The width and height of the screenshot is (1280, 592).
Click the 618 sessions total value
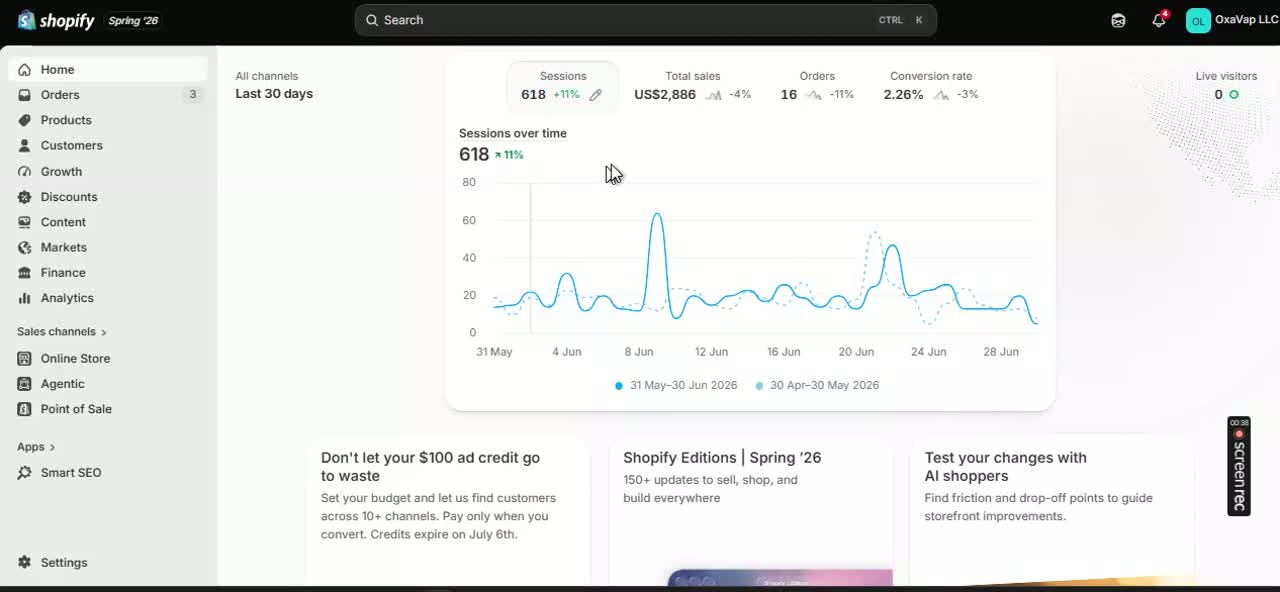[x=474, y=155]
